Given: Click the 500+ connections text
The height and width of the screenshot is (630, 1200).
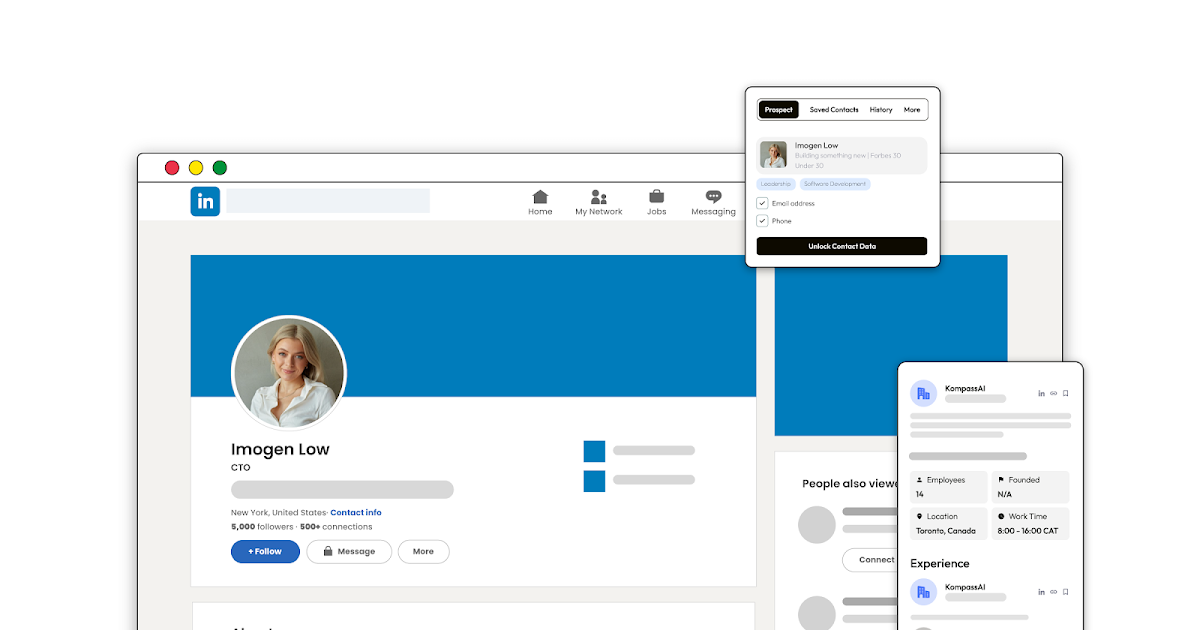Looking at the screenshot, I should point(336,527).
